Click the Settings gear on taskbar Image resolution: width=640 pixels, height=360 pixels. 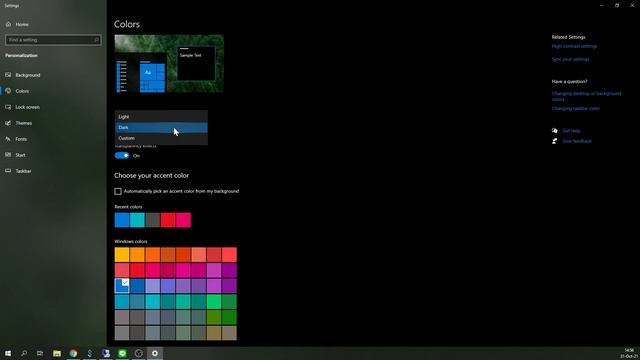point(155,353)
